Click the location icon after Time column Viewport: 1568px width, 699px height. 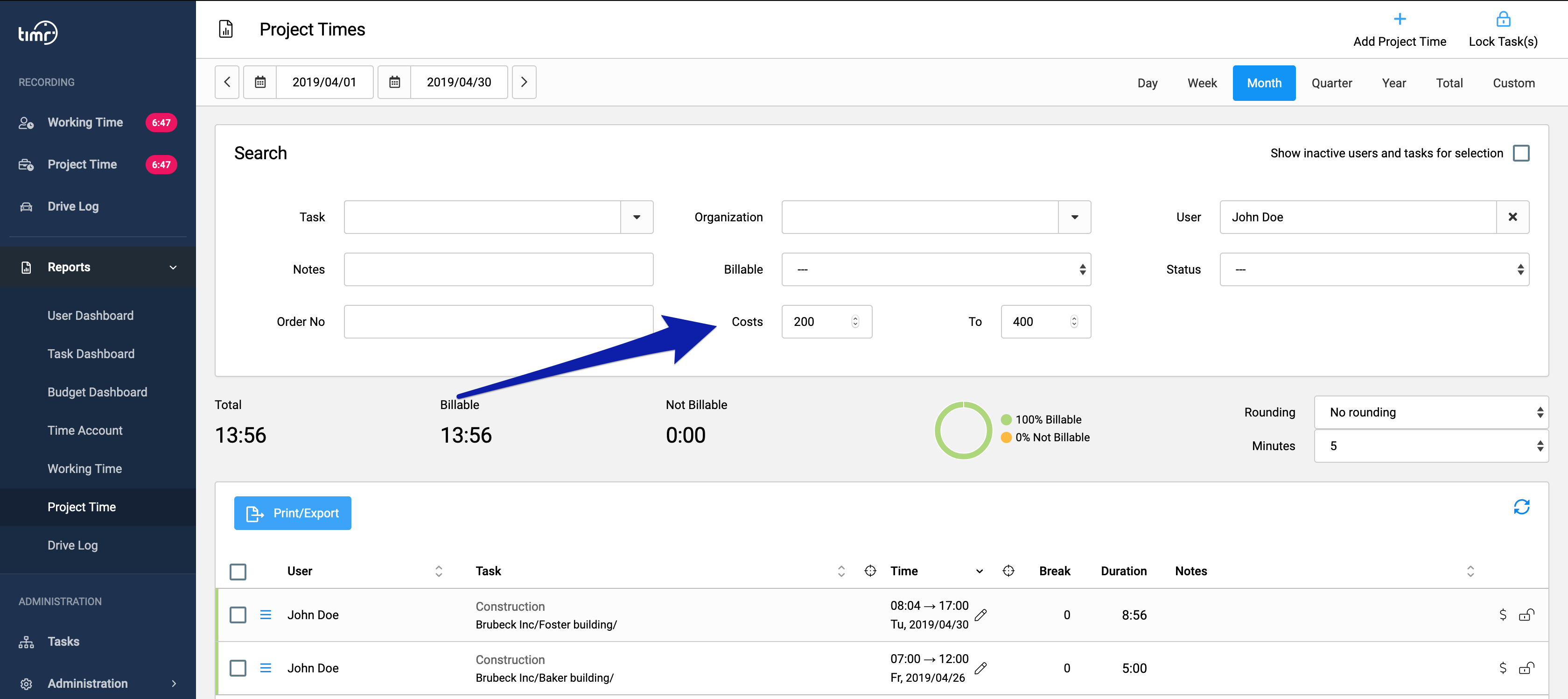[1008, 571]
